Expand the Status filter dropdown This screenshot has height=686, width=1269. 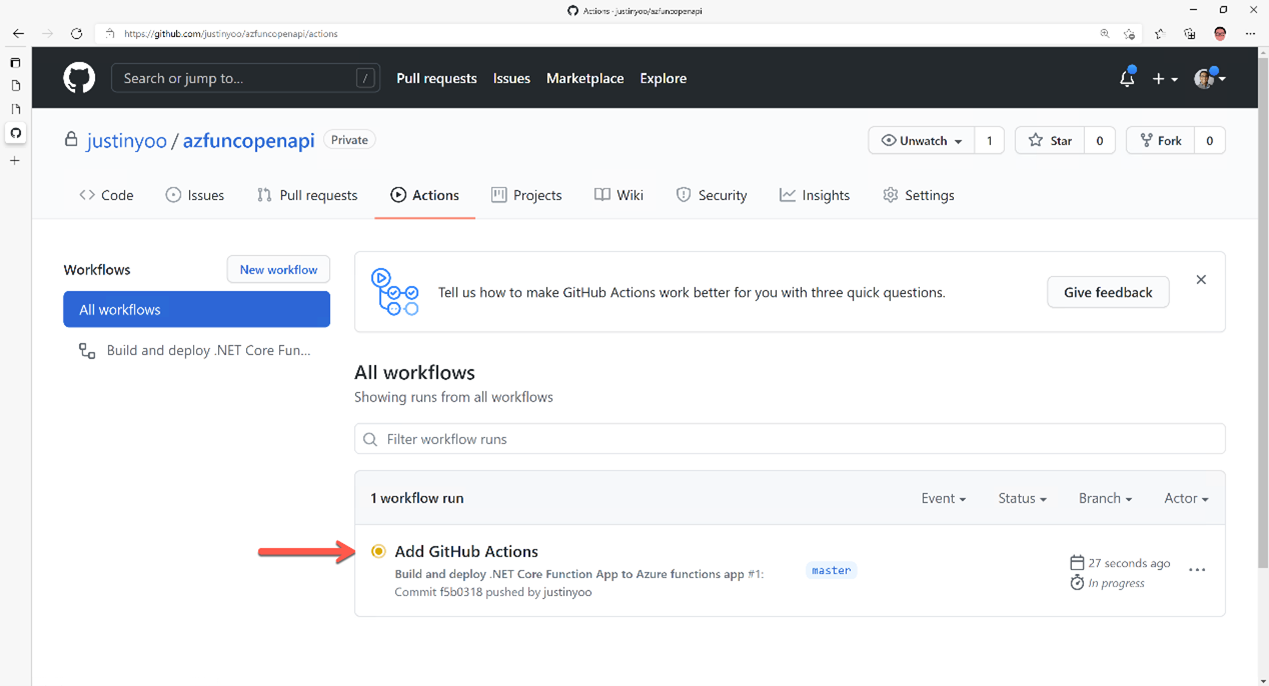tap(1022, 498)
